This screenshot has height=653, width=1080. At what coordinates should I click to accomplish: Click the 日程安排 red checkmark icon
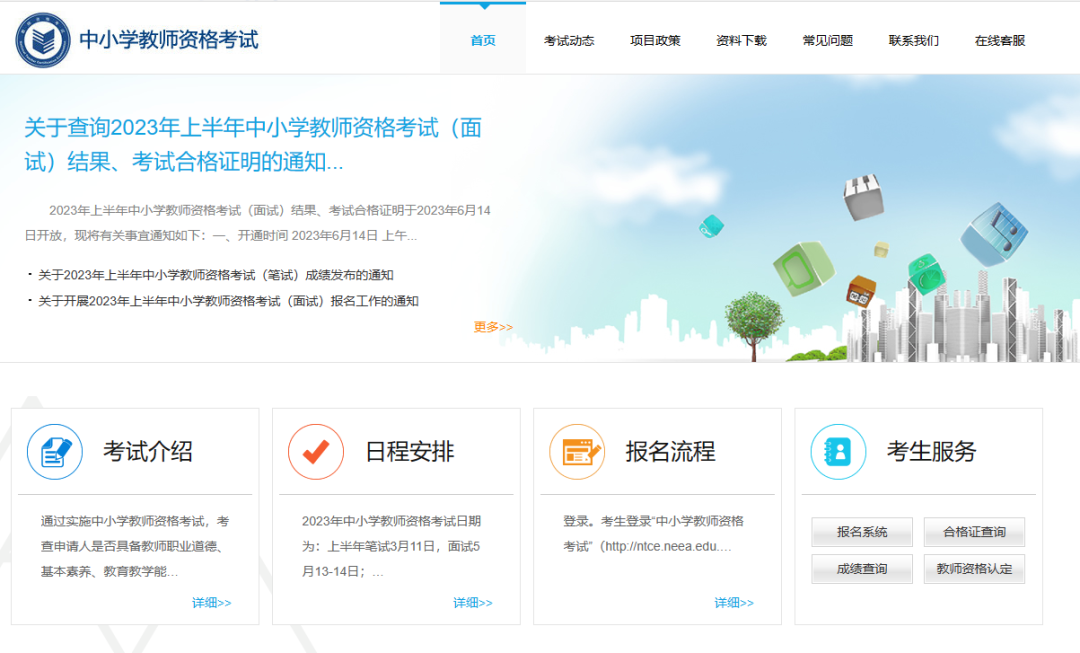tap(316, 451)
